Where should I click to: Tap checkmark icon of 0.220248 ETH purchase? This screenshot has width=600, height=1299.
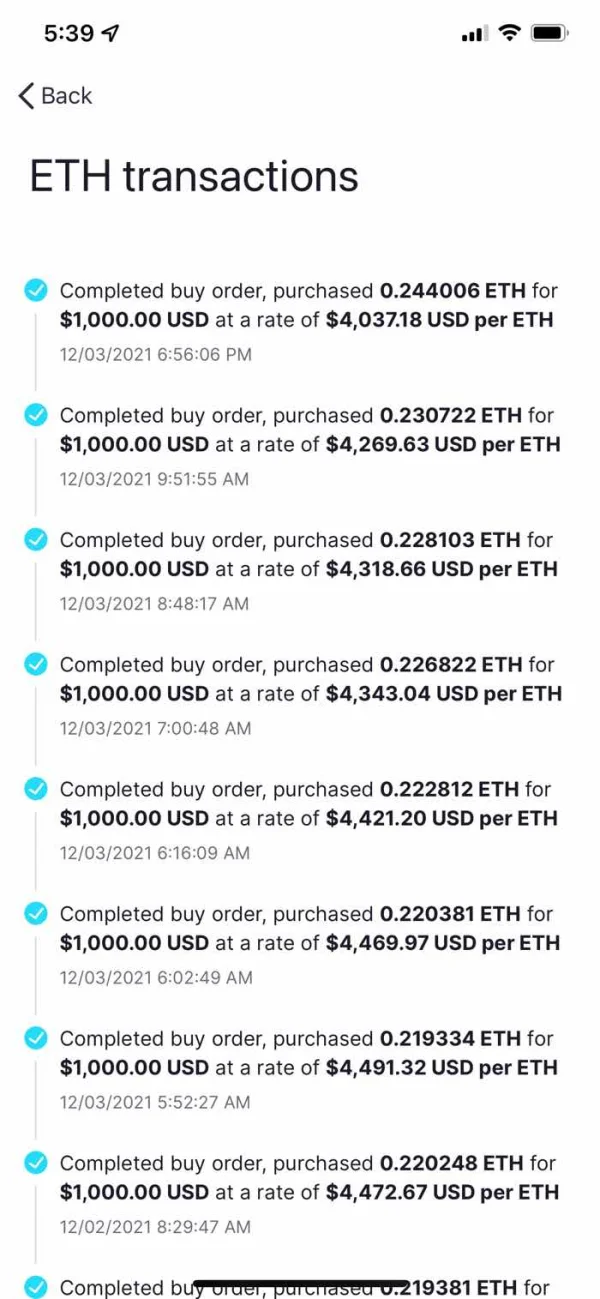[x=36, y=1163]
